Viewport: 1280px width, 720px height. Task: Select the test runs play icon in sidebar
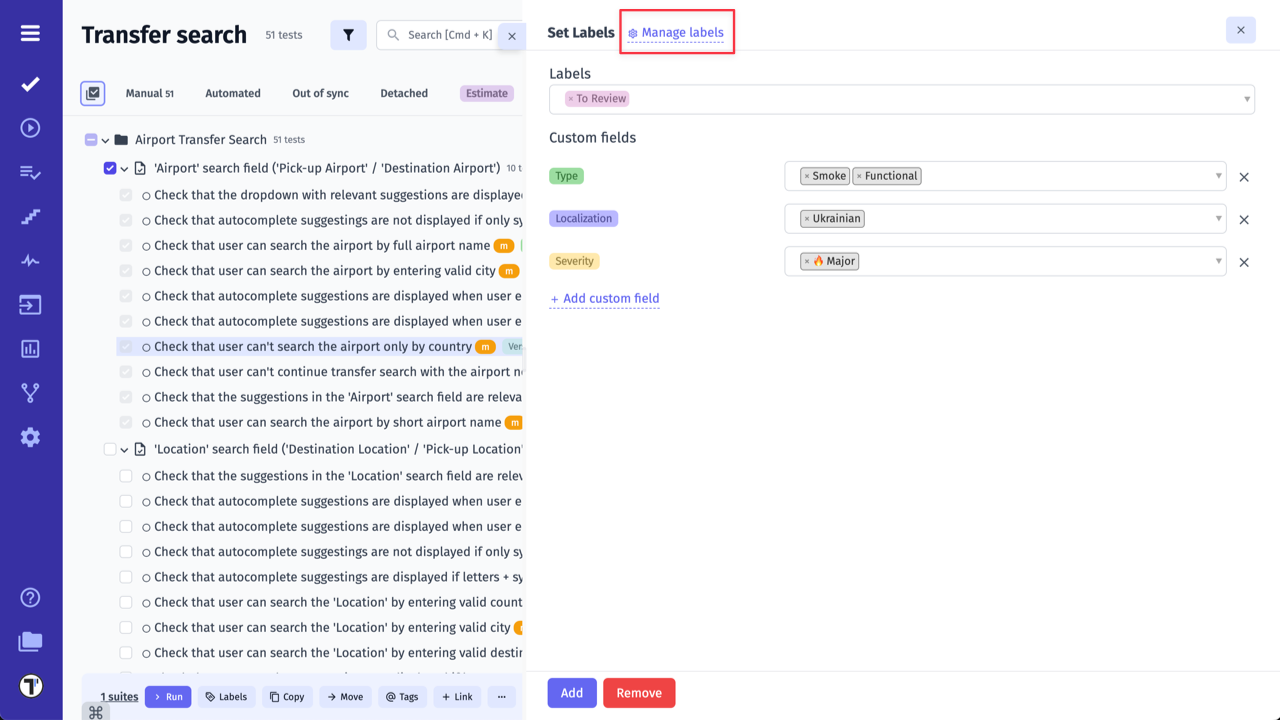(x=30, y=128)
